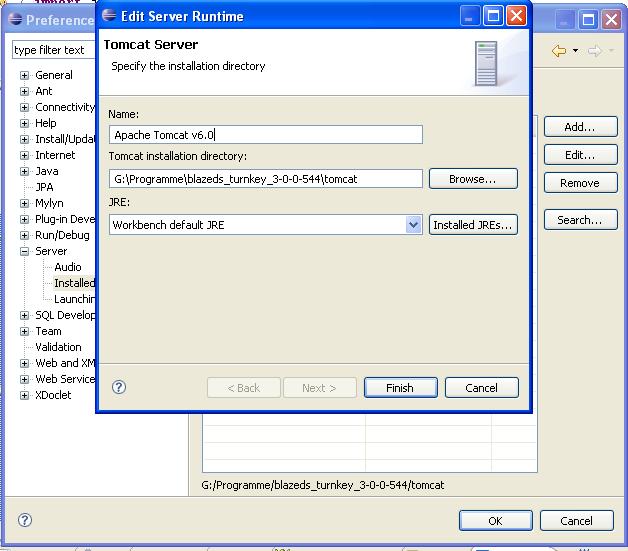Expand the Web Services tree node
This screenshot has height=551, width=628.
point(24,380)
